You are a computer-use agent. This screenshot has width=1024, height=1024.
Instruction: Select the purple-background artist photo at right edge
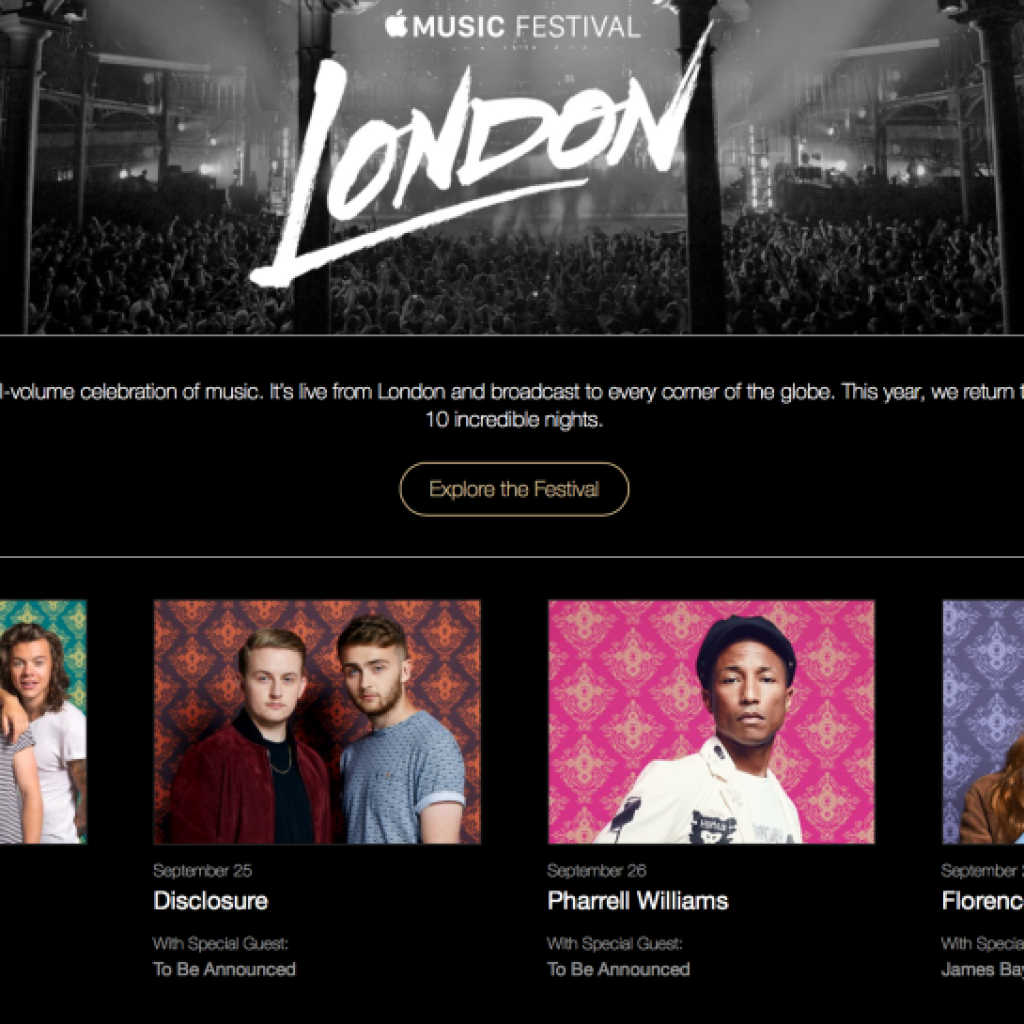[x=983, y=721]
